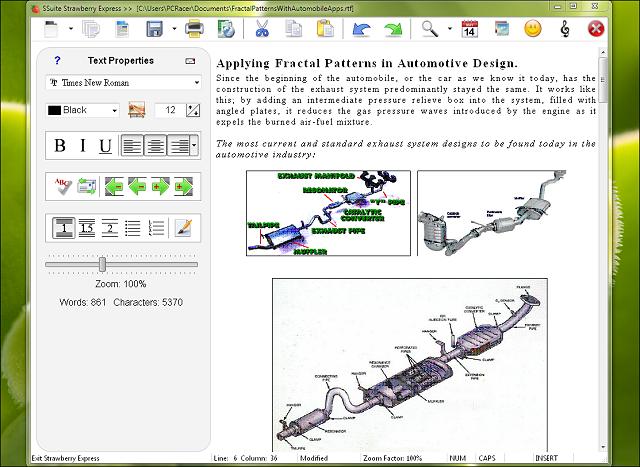640x467 pixels.
Task: Click the green right plus arrow without bar
Action: pos(160,187)
